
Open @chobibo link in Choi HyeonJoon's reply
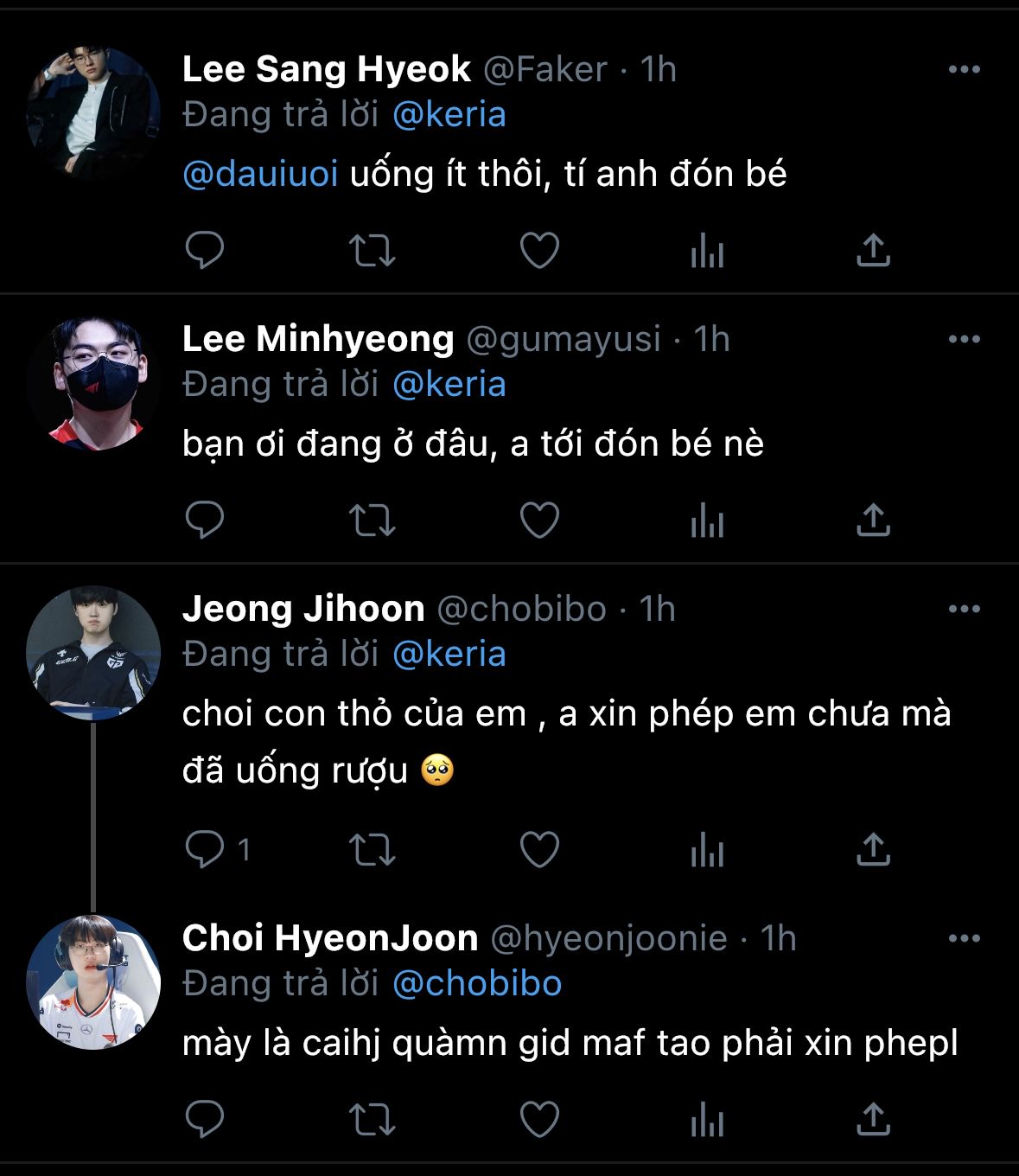pos(477,984)
